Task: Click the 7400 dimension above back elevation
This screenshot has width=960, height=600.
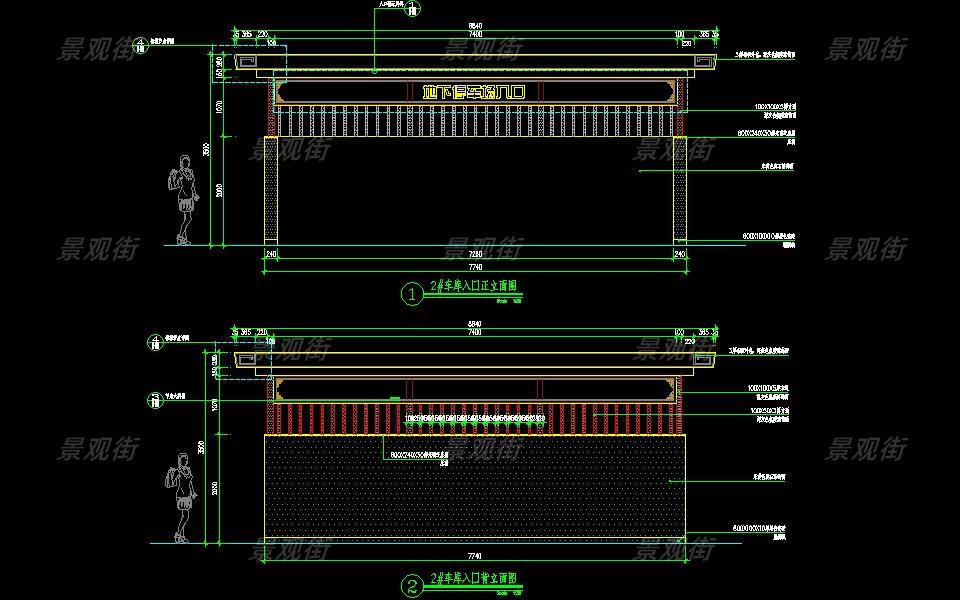Action: tap(475, 332)
